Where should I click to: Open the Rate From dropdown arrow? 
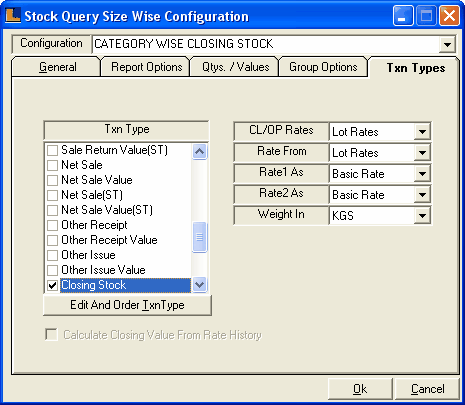[422, 153]
